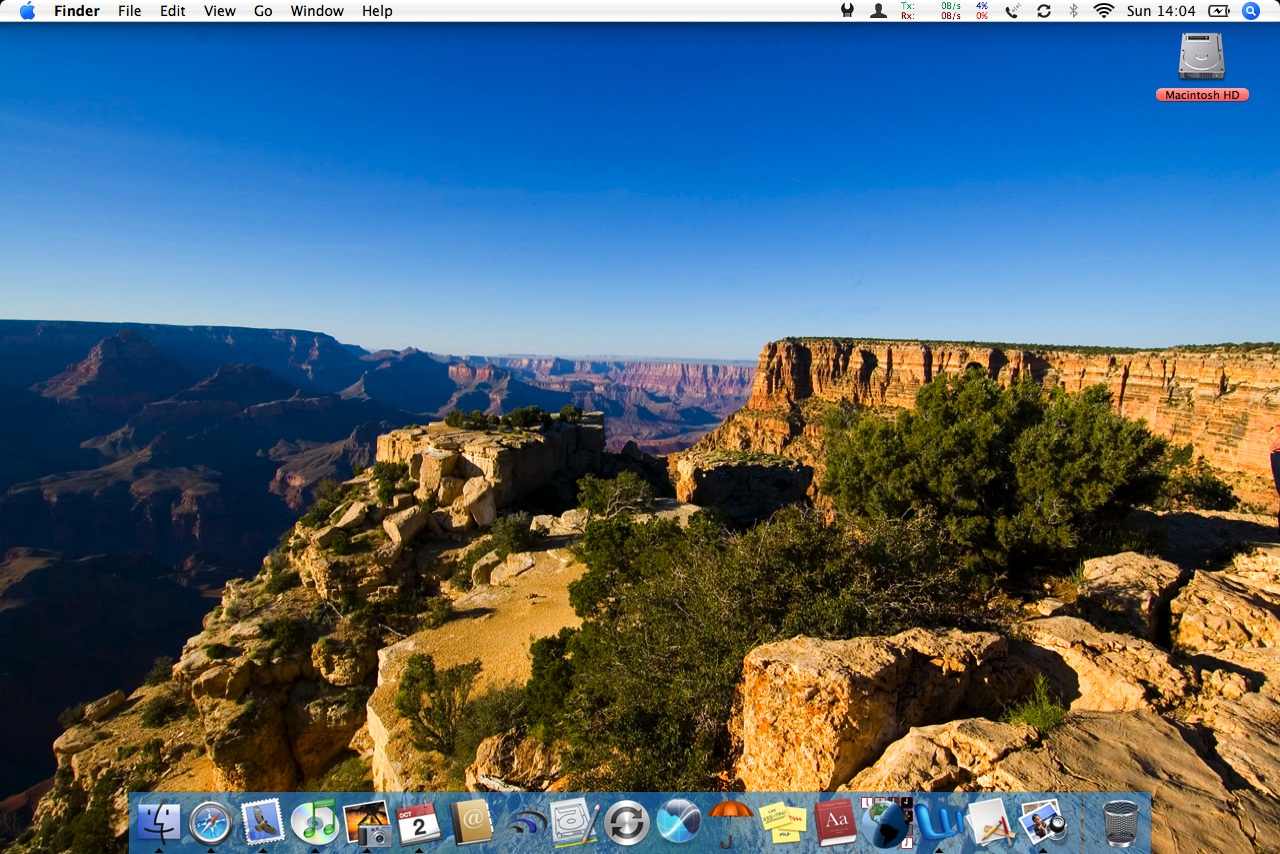The height and width of the screenshot is (854, 1280).
Task: Open Address Book from the Dock
Action: click(x=470, y=823)
